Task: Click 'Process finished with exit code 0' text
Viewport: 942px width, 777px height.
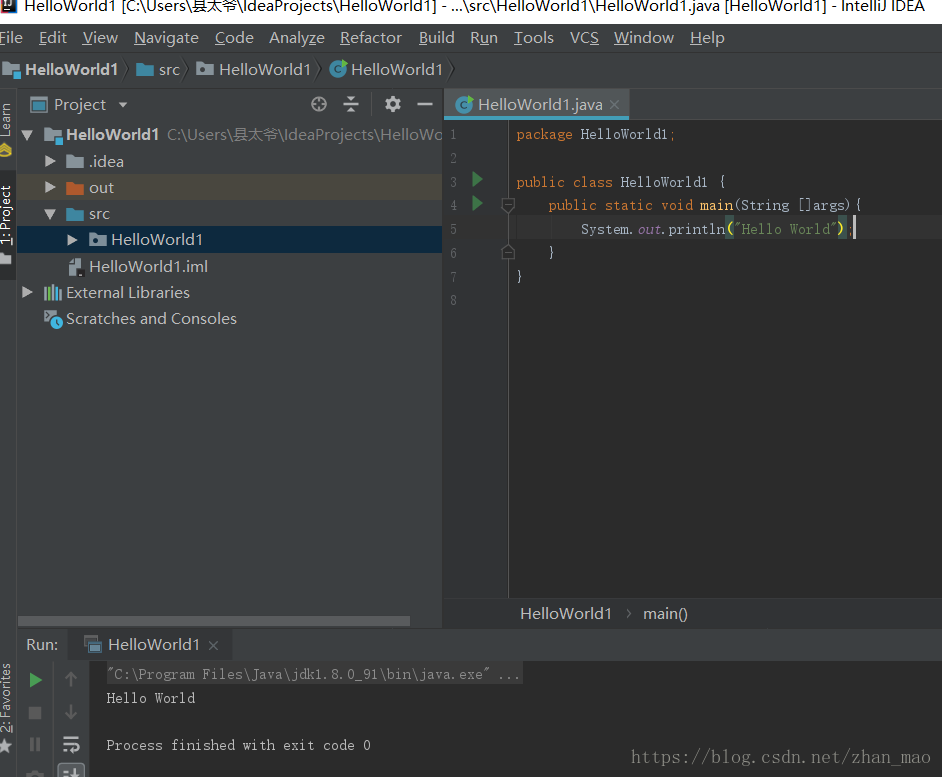Action: click(239, 745)
